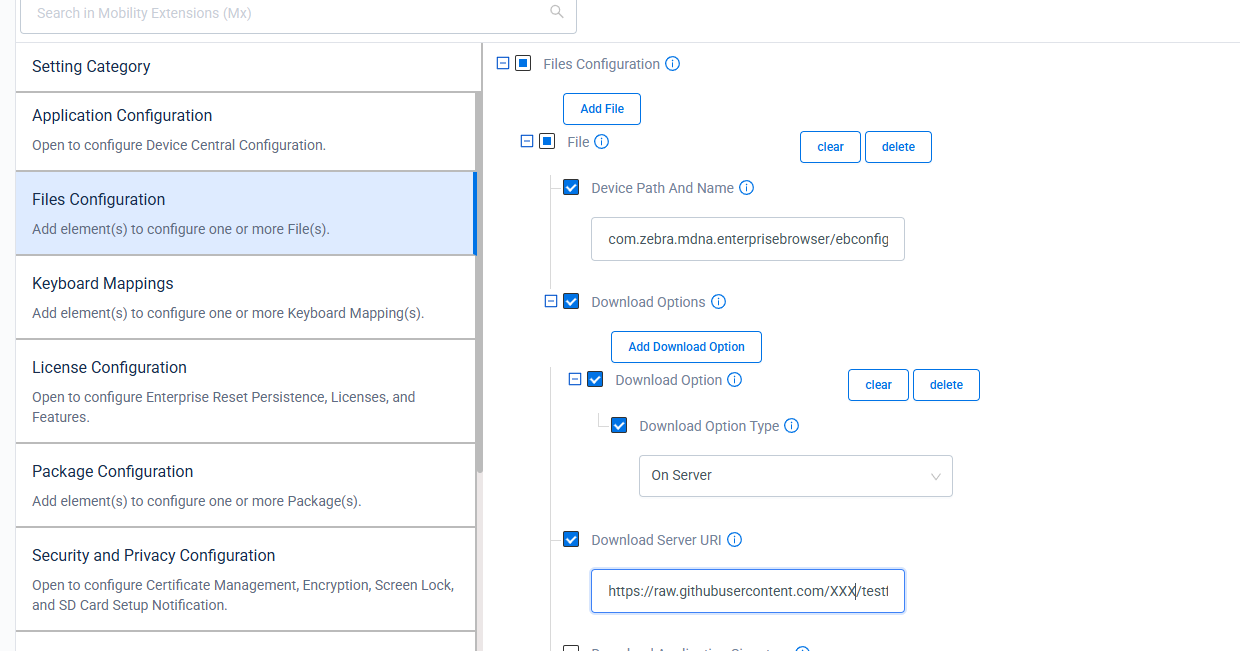The height and width of the screenshot is (651, 1240).
Task: Open info icon next to Download Option
Action: pos(735,380)
